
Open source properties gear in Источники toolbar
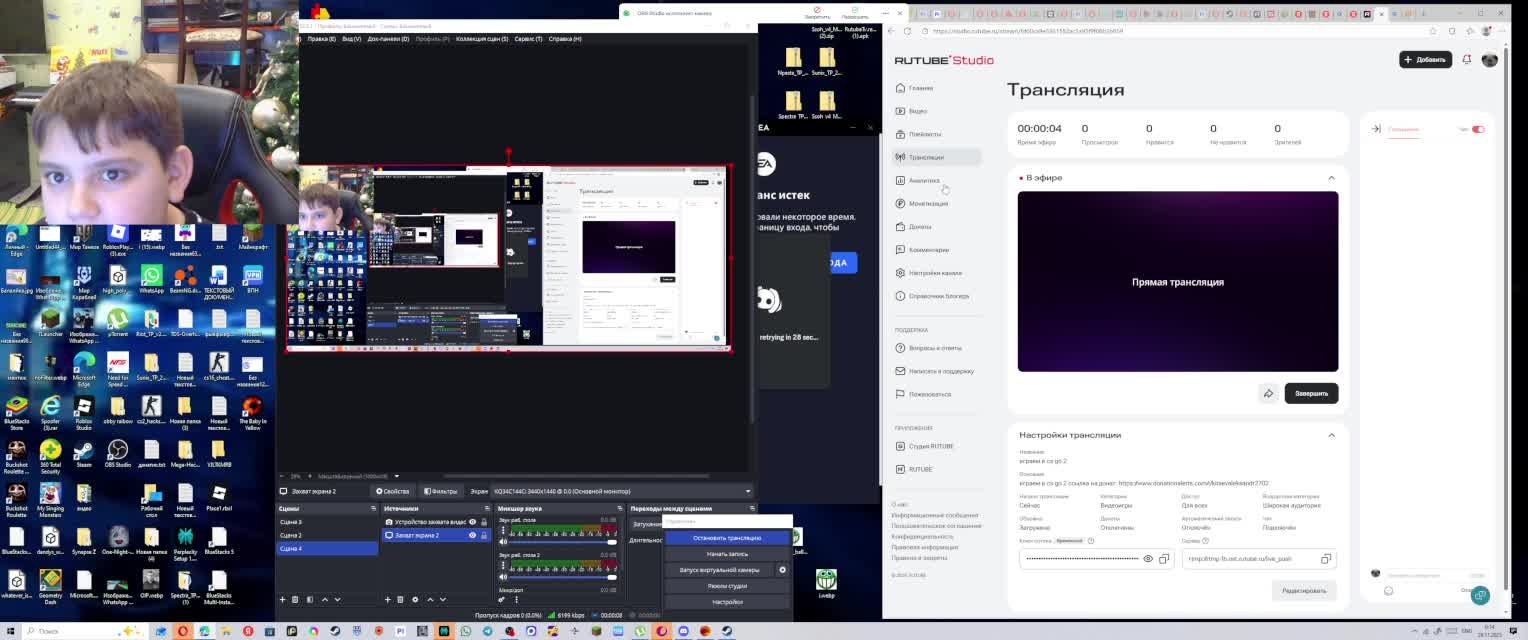pyautogui.click(x=415, y=599)
